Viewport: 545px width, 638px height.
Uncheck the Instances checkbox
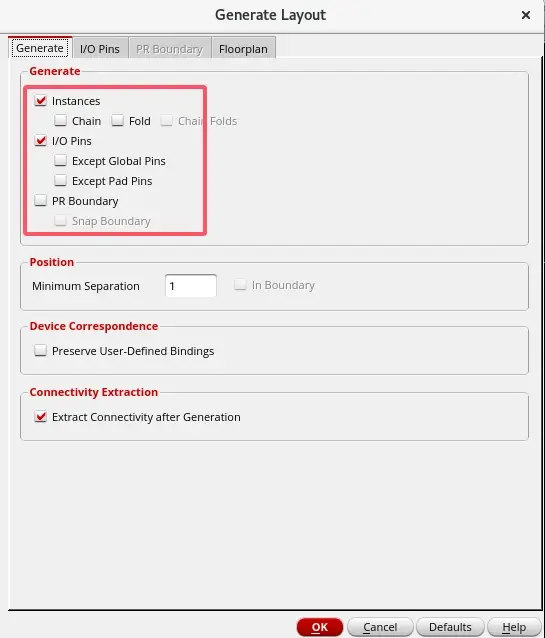click(40, 101)
